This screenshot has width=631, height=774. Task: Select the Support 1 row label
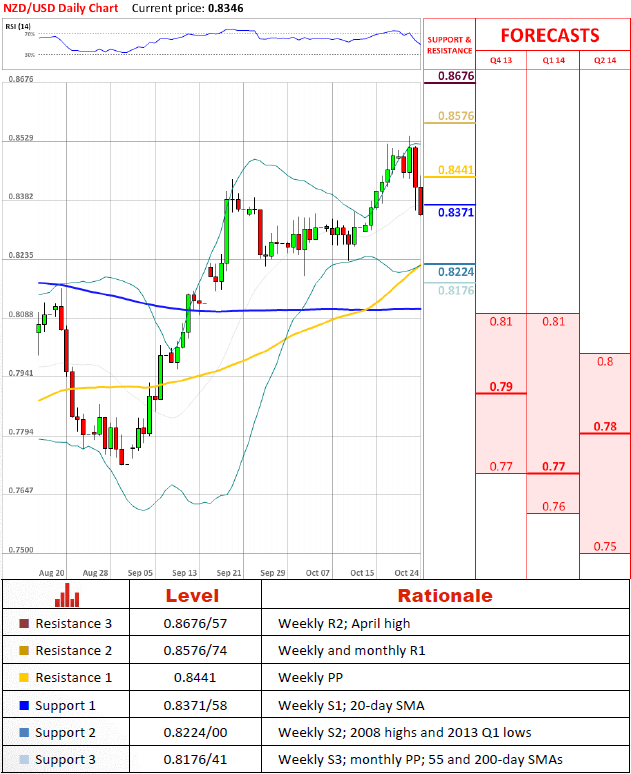(x=65, y=705)
